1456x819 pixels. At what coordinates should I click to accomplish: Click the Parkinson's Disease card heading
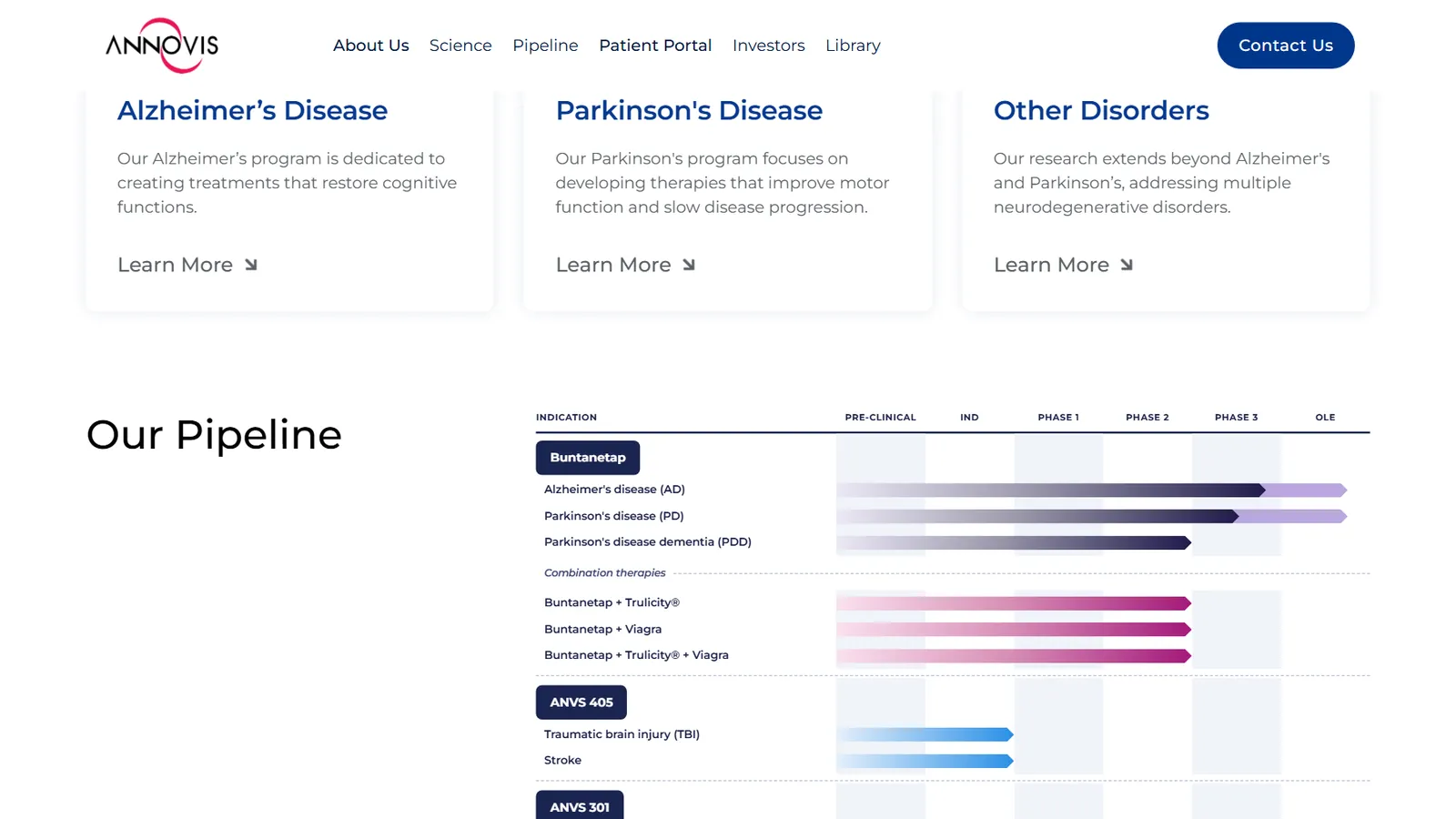tap(689, 111)
